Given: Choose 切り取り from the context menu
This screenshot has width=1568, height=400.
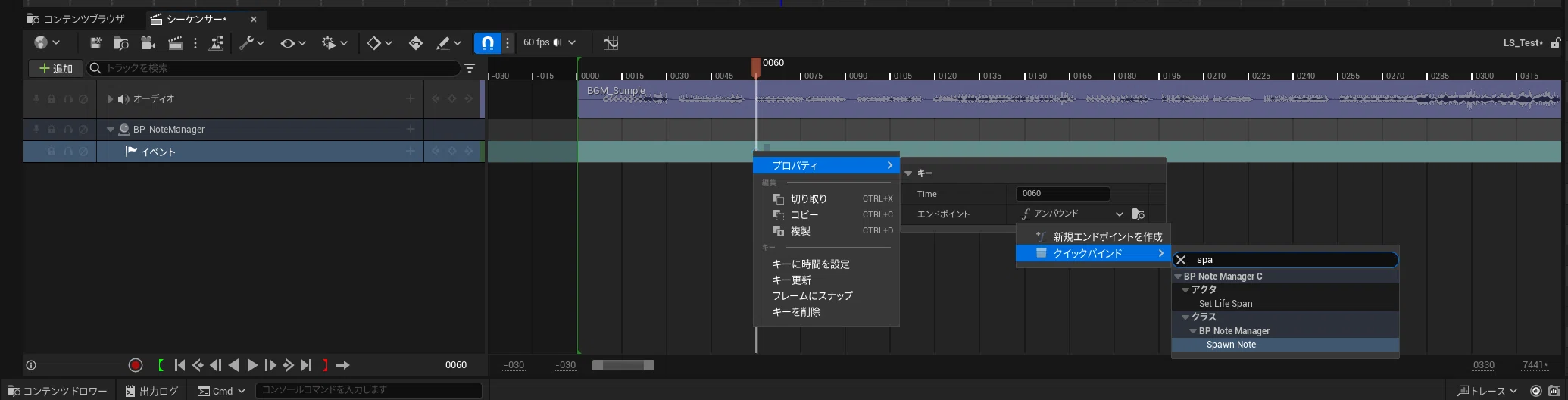Looking at the screenshot, I should coord(826,198).
